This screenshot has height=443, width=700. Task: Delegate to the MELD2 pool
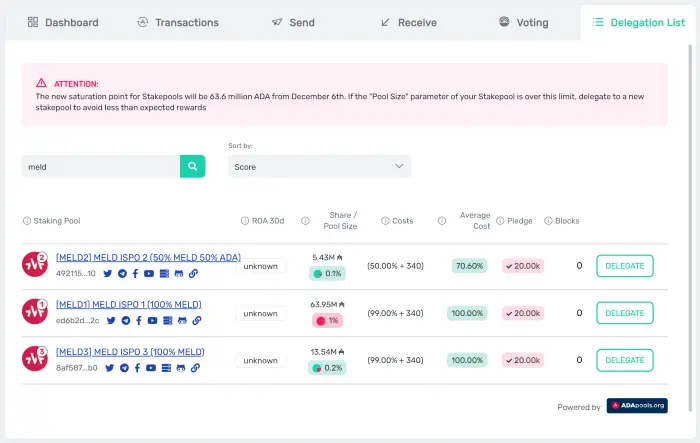(x=625, y=266)
